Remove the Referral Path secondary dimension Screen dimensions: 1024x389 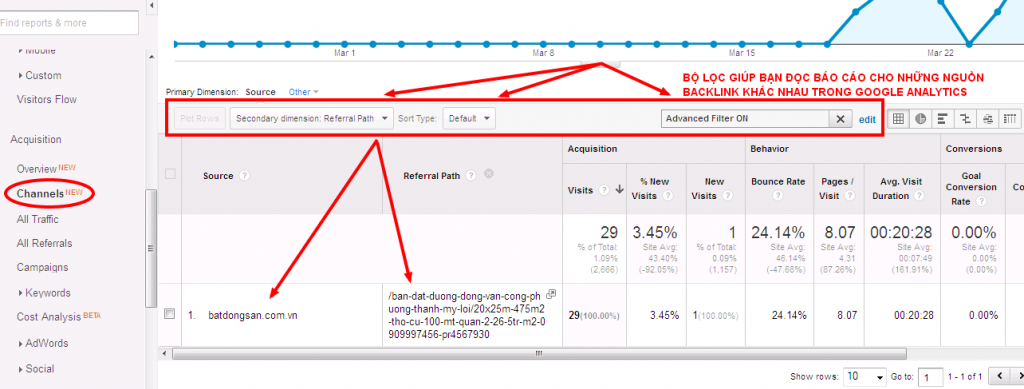pos(488,174)
